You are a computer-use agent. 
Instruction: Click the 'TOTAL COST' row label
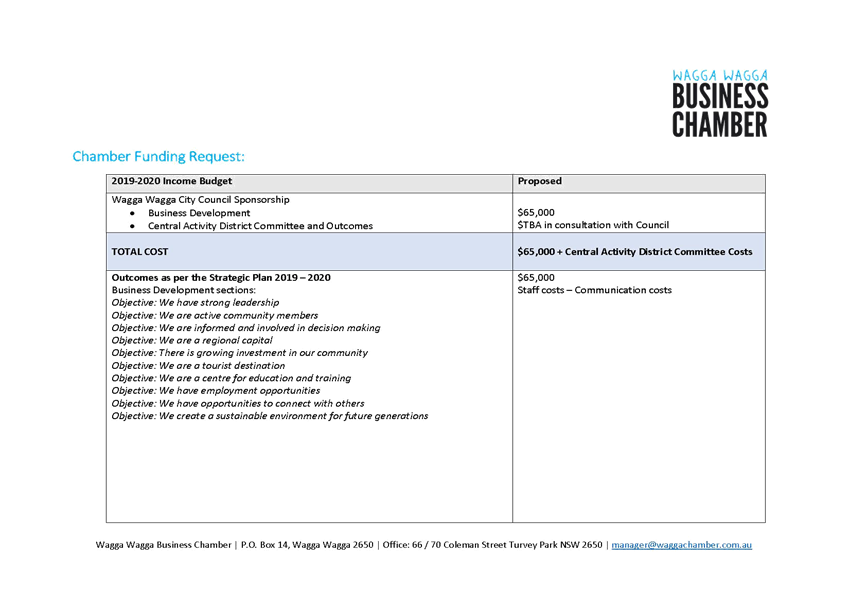(x=140, y=252)
